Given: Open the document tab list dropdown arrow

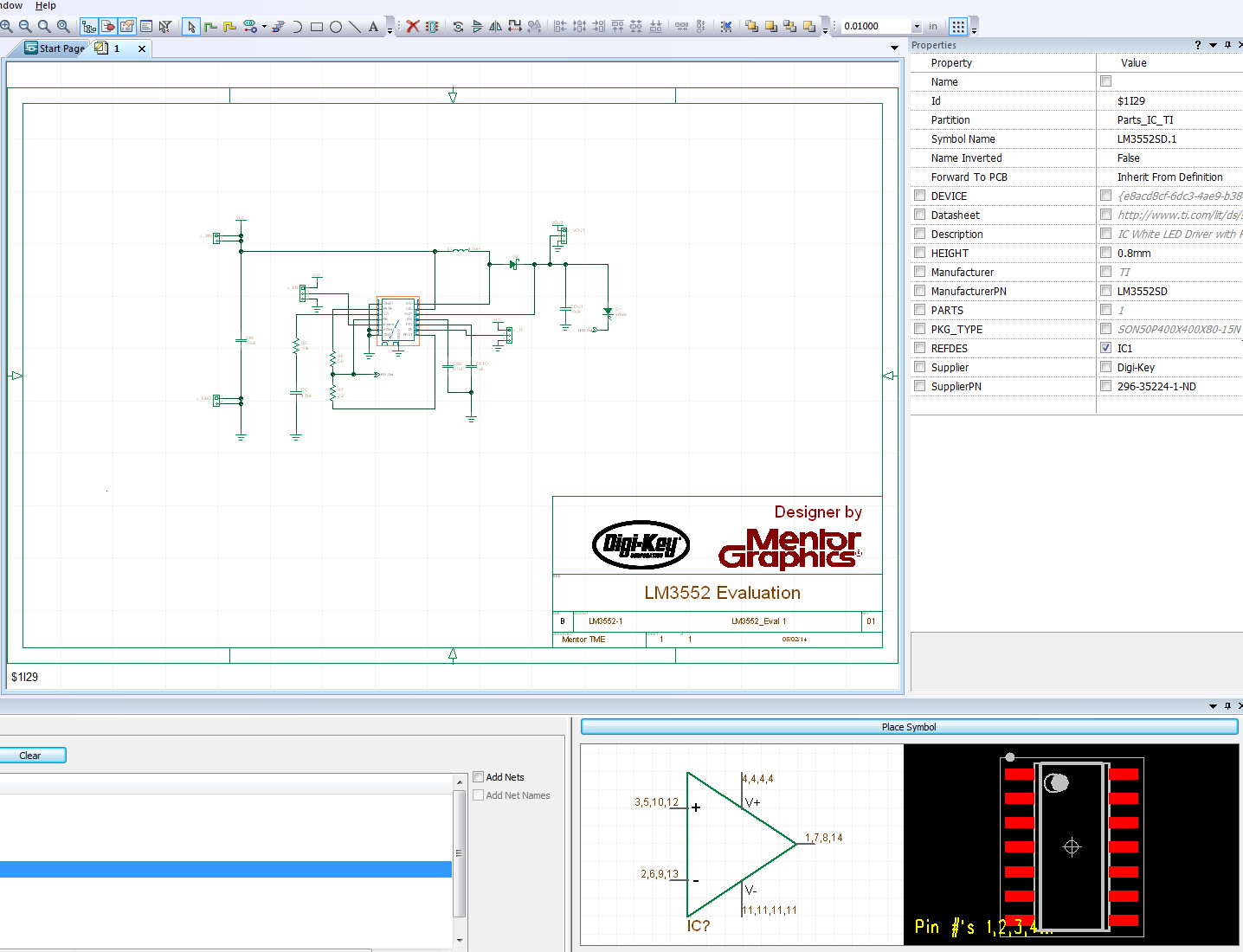Looking at the screenshot, I should click(894, 48).
